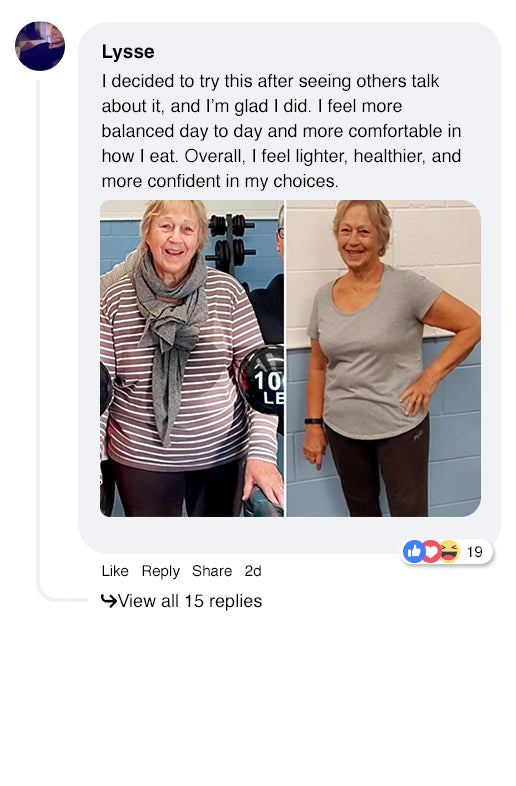
Task: Open Lysse's round profile avatar
Action: pyautogui.click(x=40, y=46)
